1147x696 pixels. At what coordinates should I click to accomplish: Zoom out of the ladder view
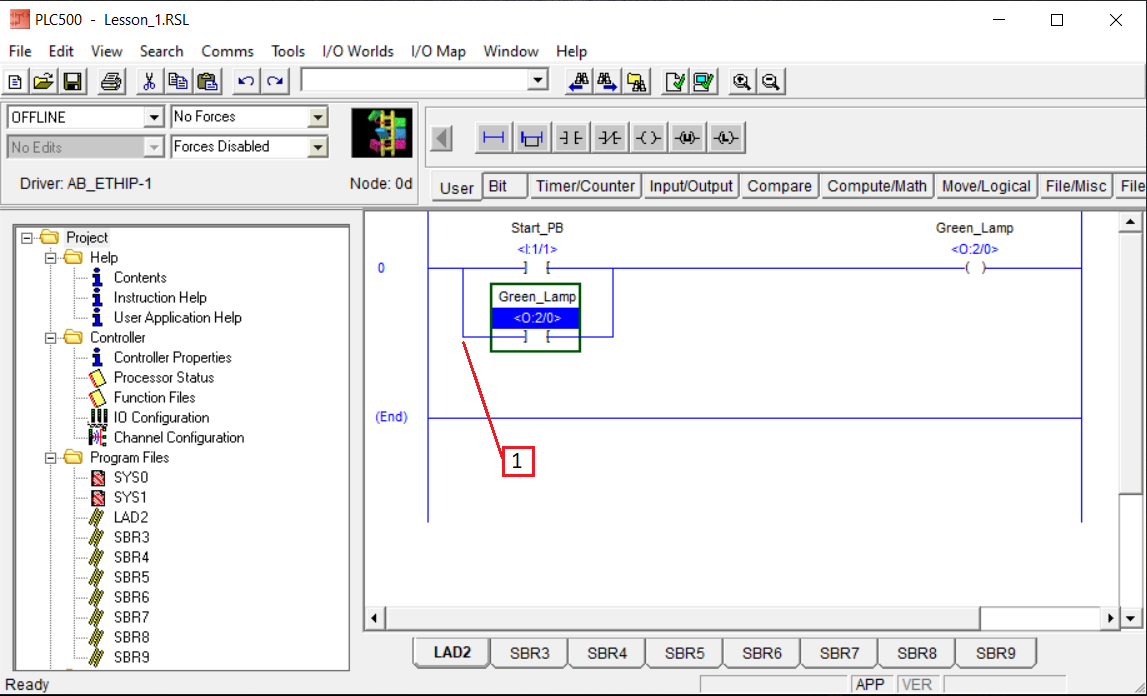[x=771, y=81]
